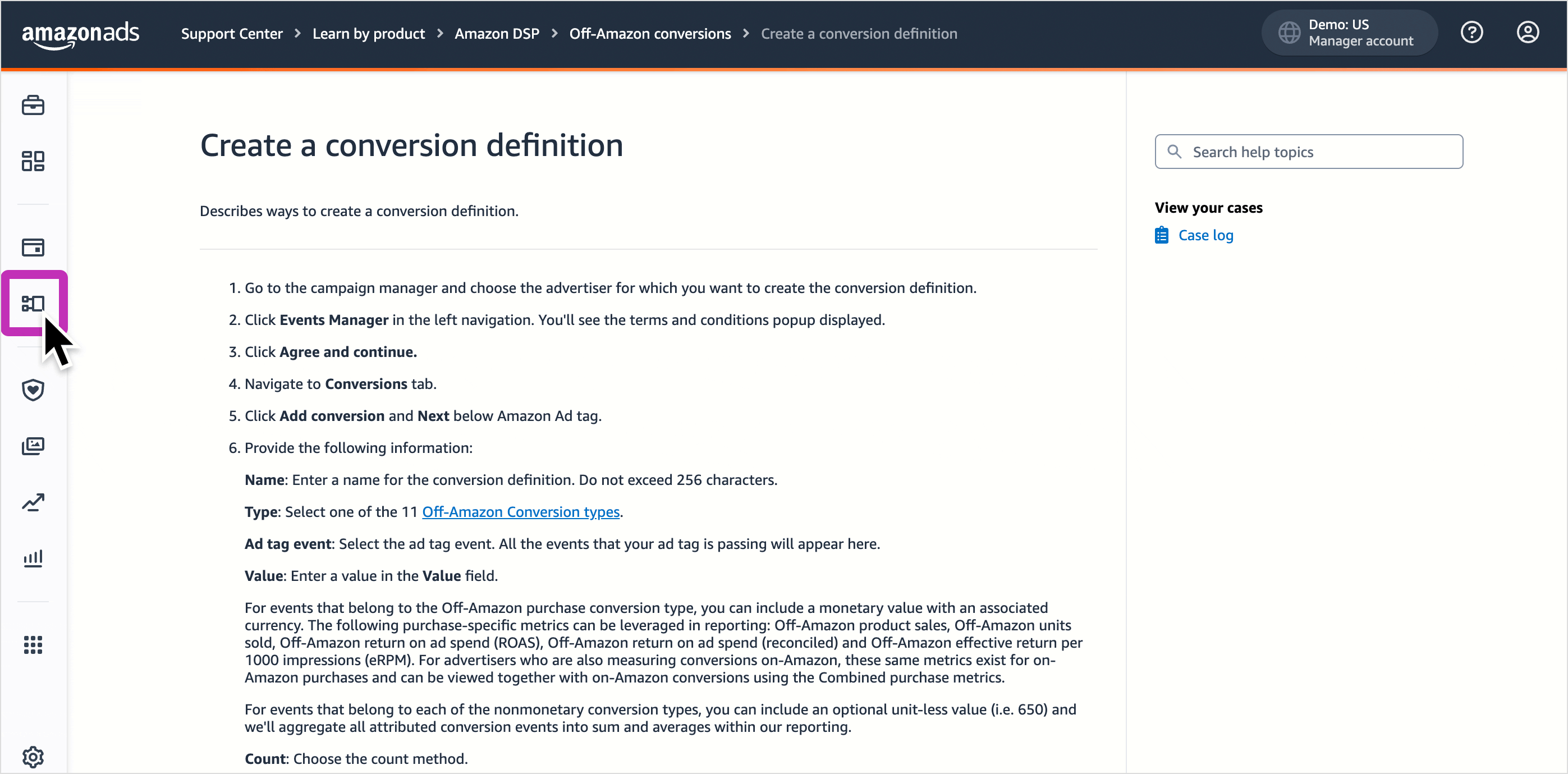Select the wallet billing icon in sidebar
The image size is (1568, 774).
(x=33, y=247)
